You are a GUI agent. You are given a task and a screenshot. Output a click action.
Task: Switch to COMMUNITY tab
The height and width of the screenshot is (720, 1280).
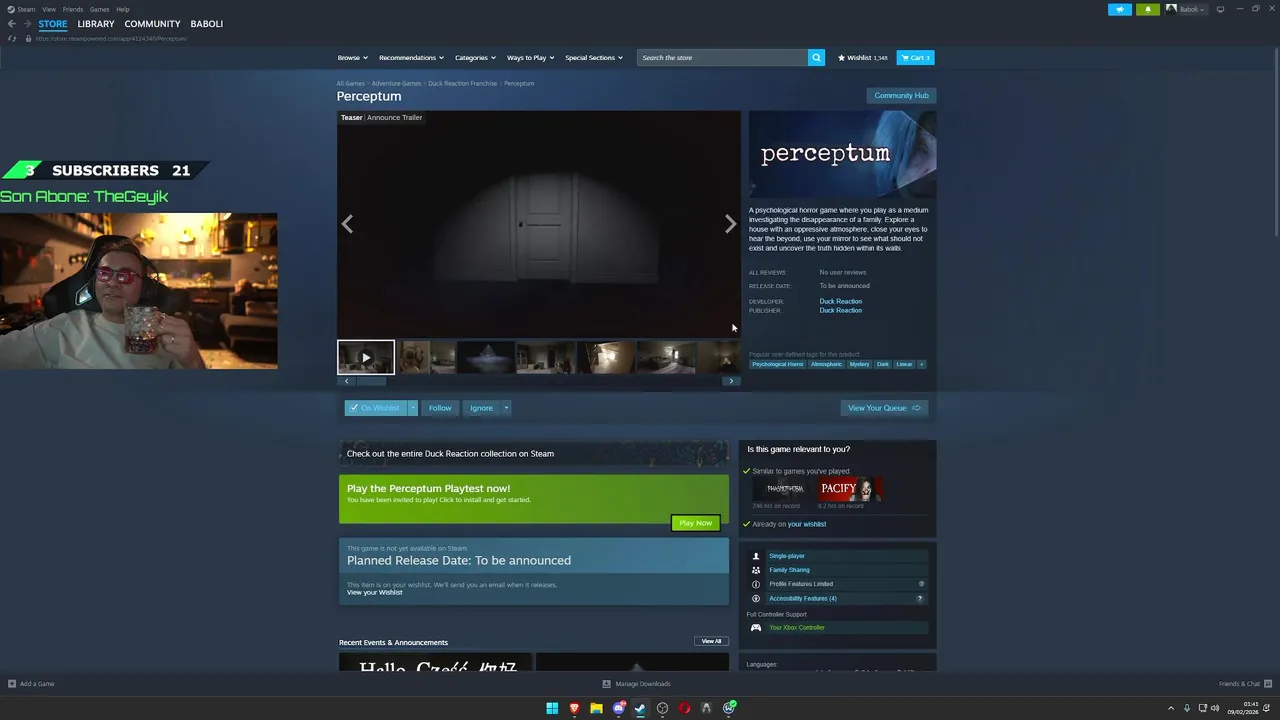(x=153, y=24)
